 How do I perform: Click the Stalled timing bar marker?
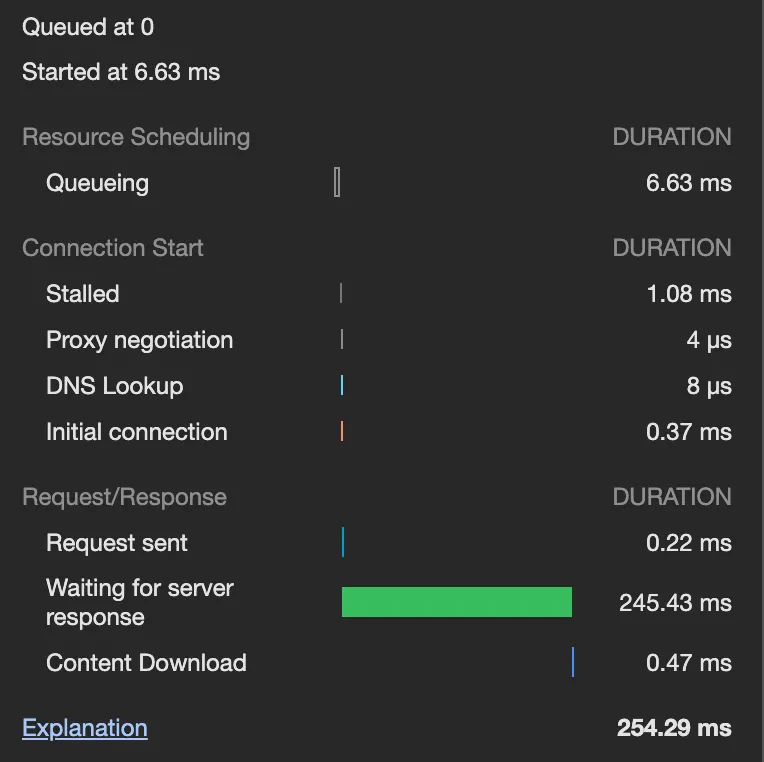point(341,294)
